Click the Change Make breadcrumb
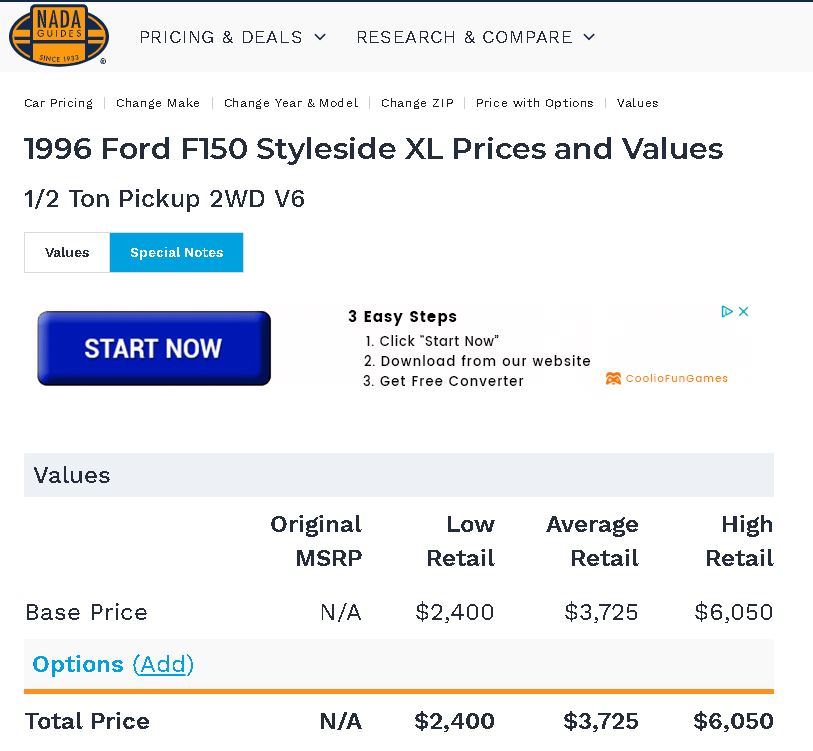This screenshot has width=813, height=751. tap(158, 103)
